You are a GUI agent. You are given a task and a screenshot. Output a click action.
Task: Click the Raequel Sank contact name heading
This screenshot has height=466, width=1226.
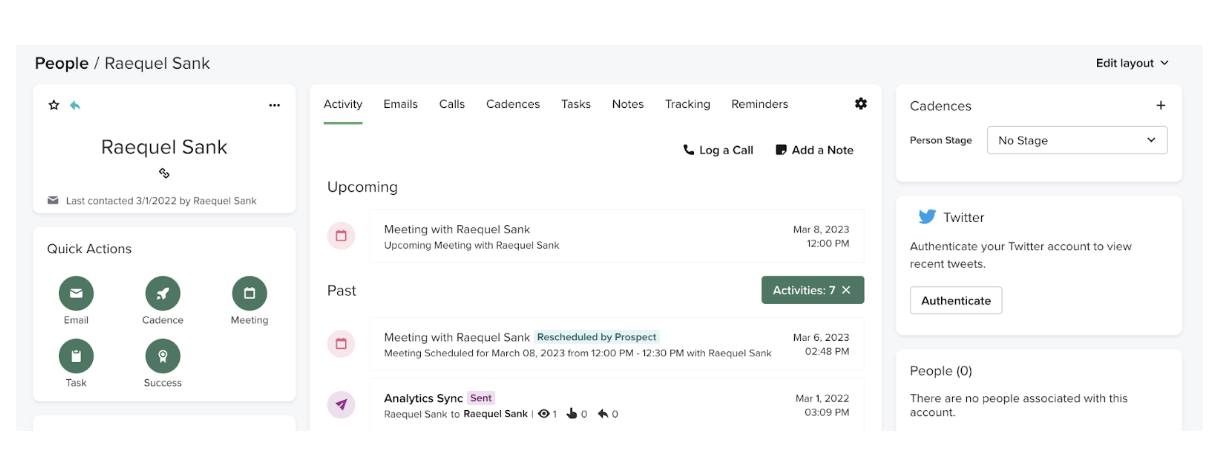(x=165, y=147)
